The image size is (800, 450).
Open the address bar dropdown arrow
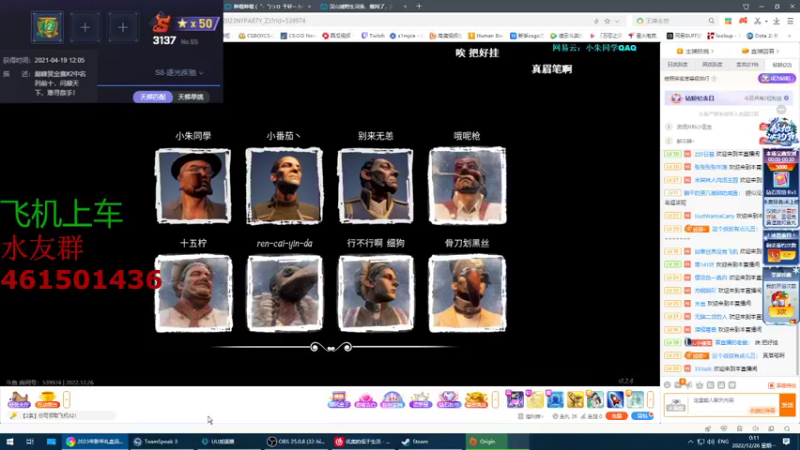[x=617, y=21]
